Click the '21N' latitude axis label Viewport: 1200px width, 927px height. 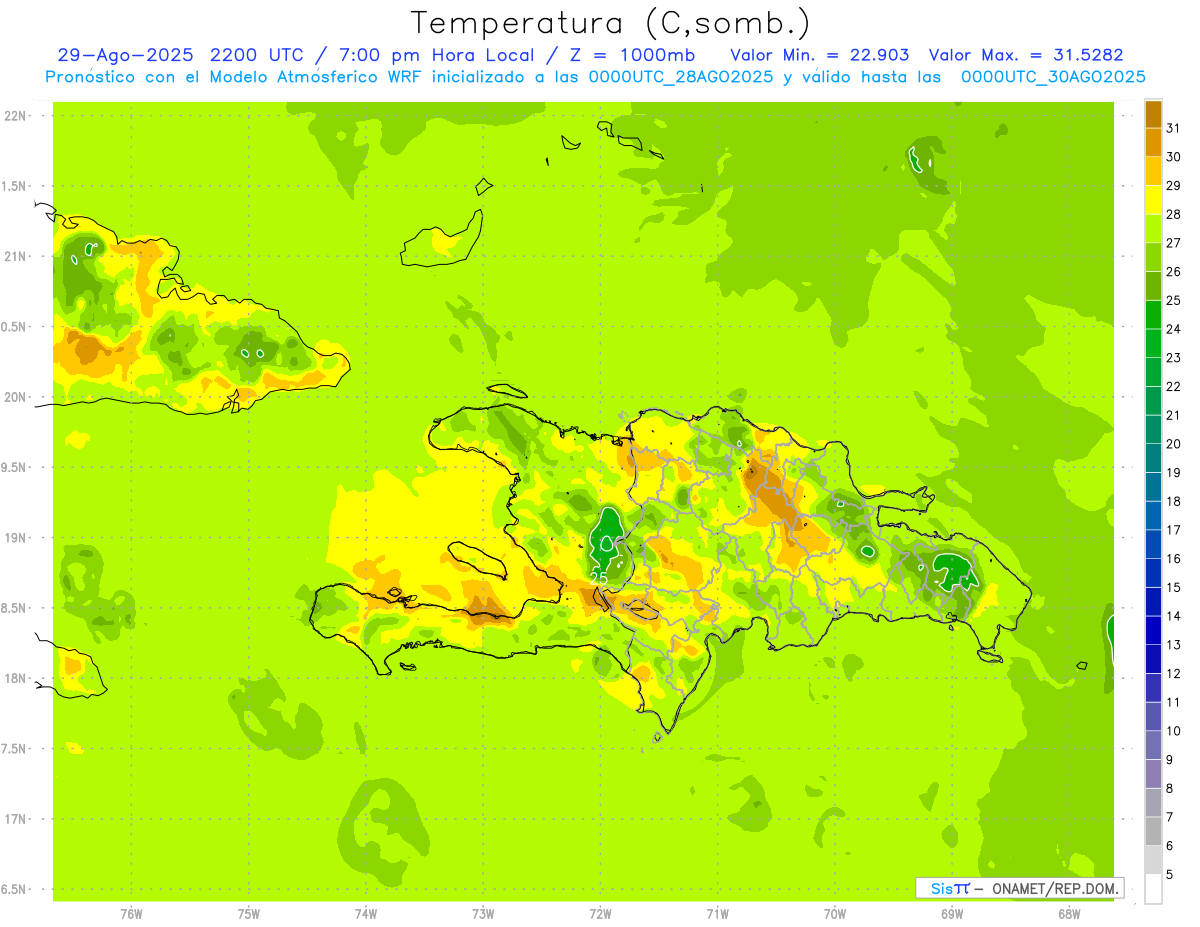(14, 257)
